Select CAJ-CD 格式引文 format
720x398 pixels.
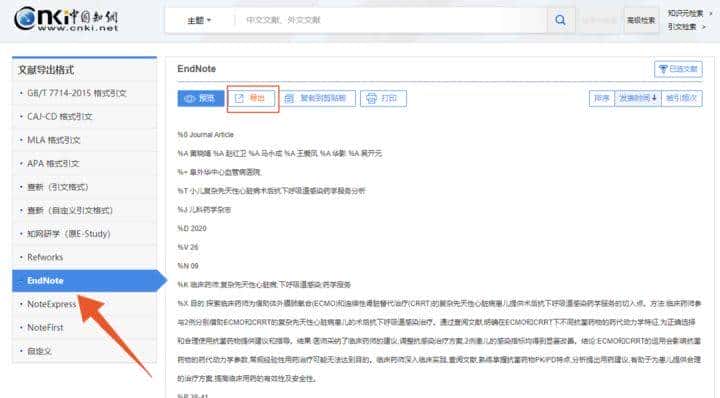coord(84,117)
